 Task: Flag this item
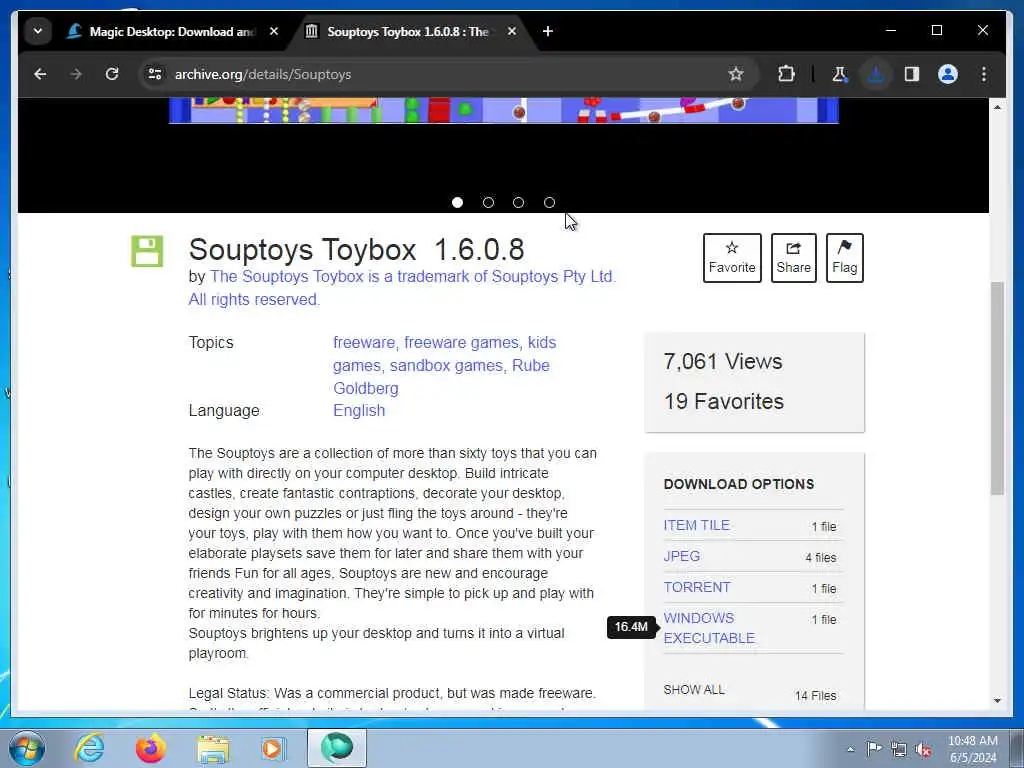click(844, 258)
